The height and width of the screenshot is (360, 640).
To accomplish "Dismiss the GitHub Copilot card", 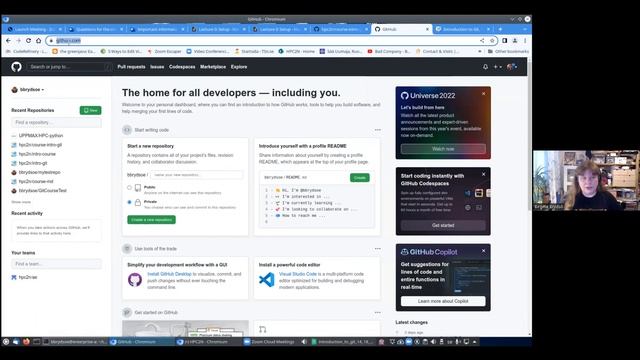I will (484, 251).
